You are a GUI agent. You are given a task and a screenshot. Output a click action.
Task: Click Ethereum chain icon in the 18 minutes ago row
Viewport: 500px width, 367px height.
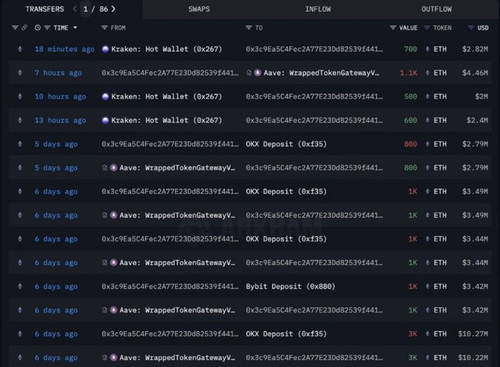click(x=20, y=49)
